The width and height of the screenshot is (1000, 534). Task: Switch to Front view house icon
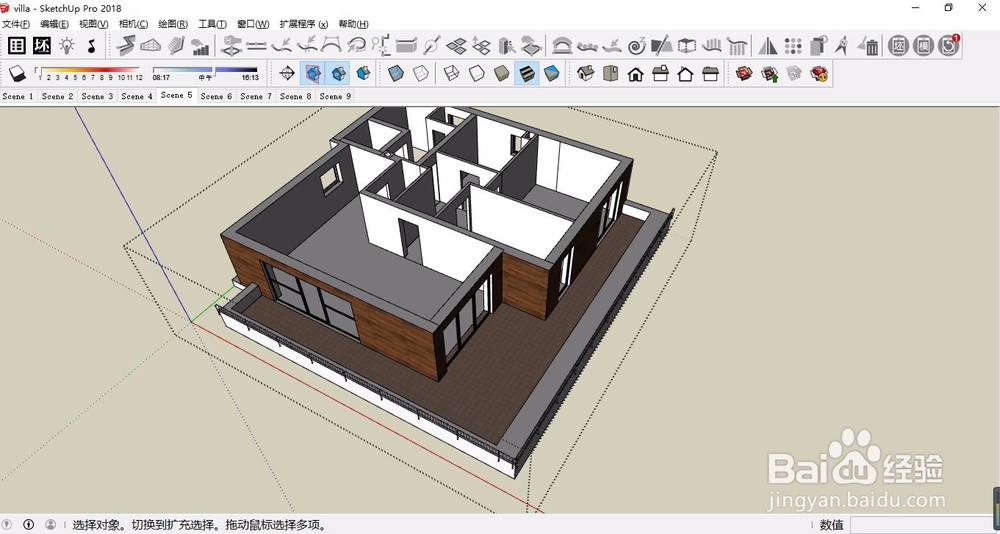(x=635, y=73)
